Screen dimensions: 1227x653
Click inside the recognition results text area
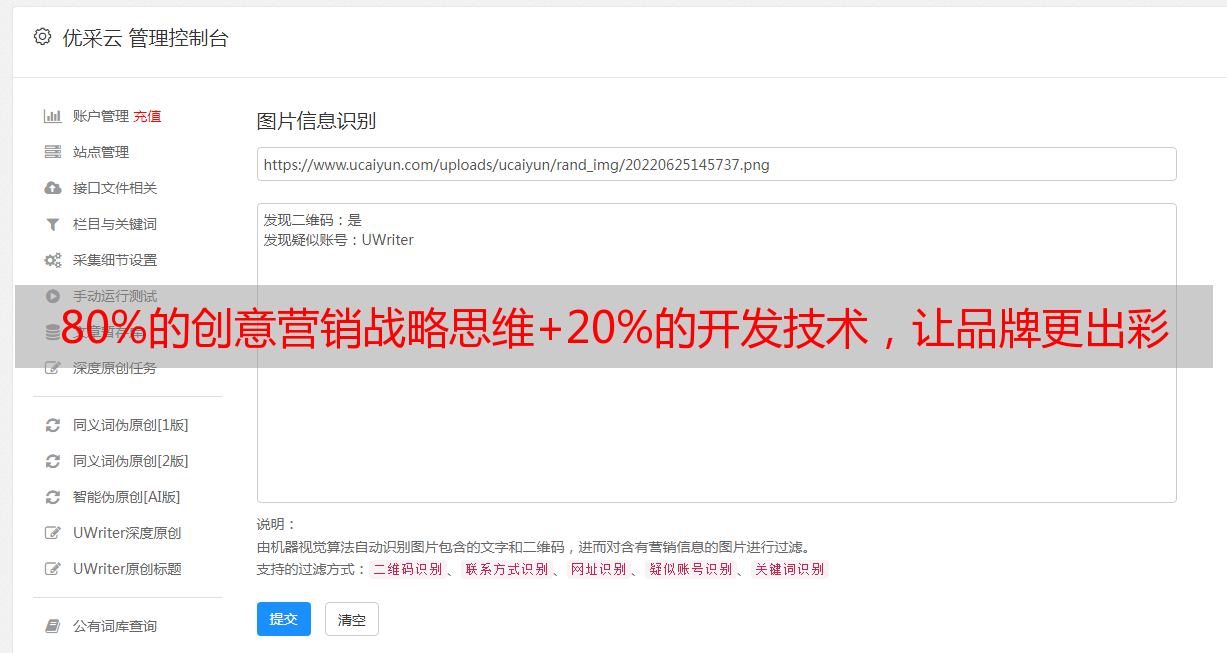pos(716,352)
